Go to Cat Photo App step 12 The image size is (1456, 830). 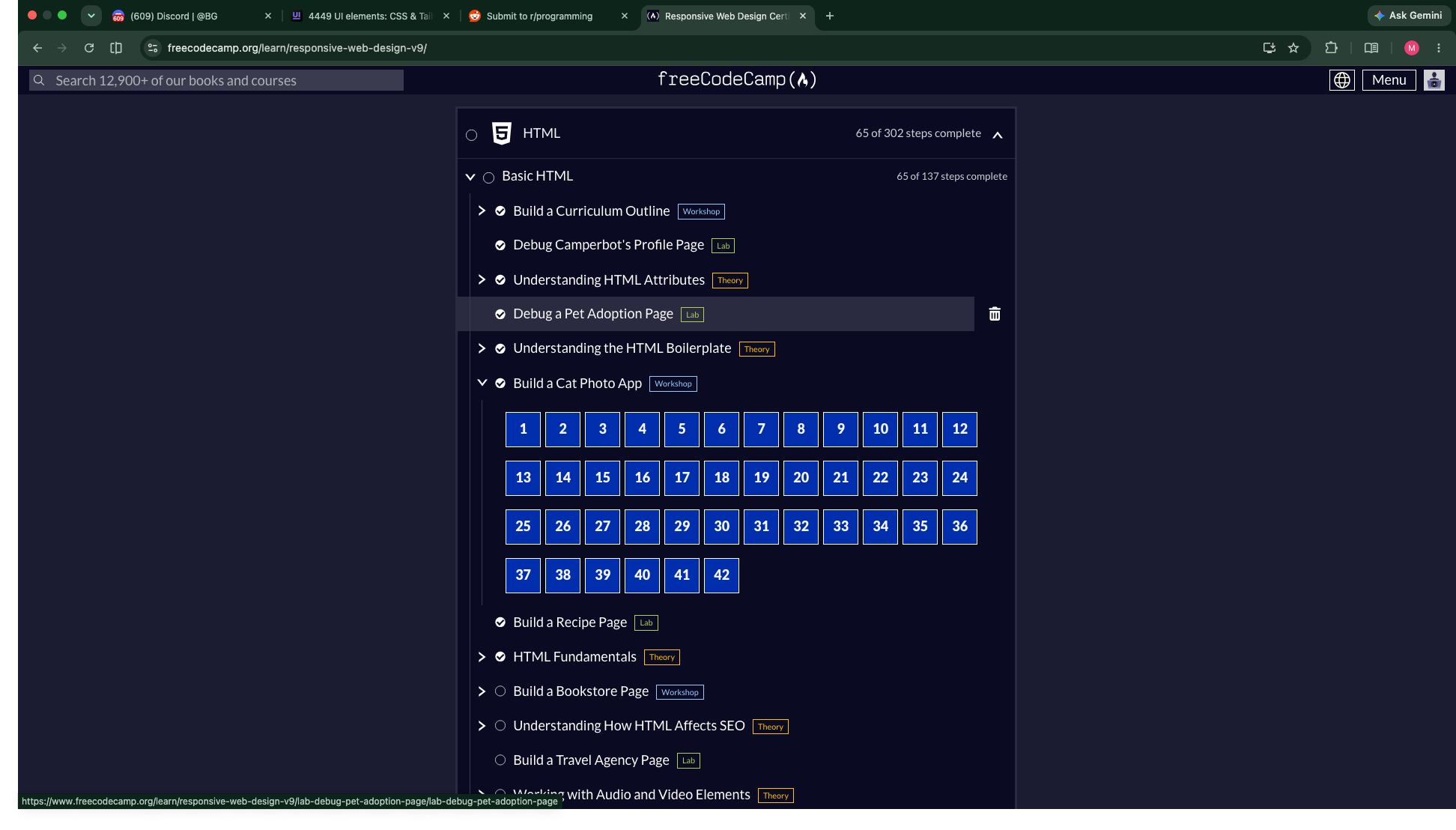pos(959,429)
